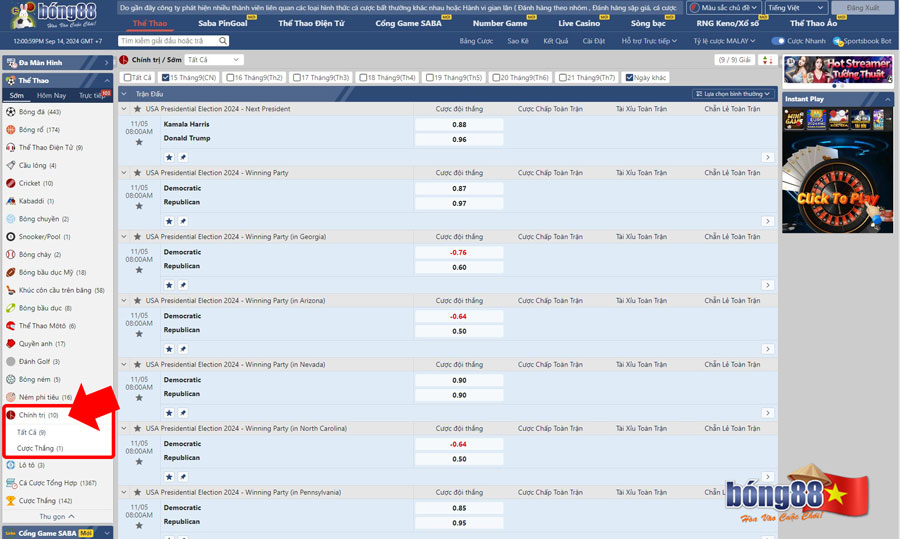Open the Bảng Cược link
Screen dimensions: 900x539
click(476, 41)
